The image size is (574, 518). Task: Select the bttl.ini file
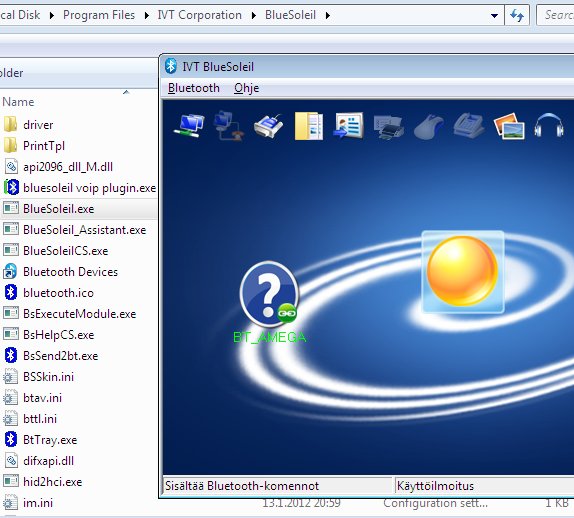click(x=40, y=419)
